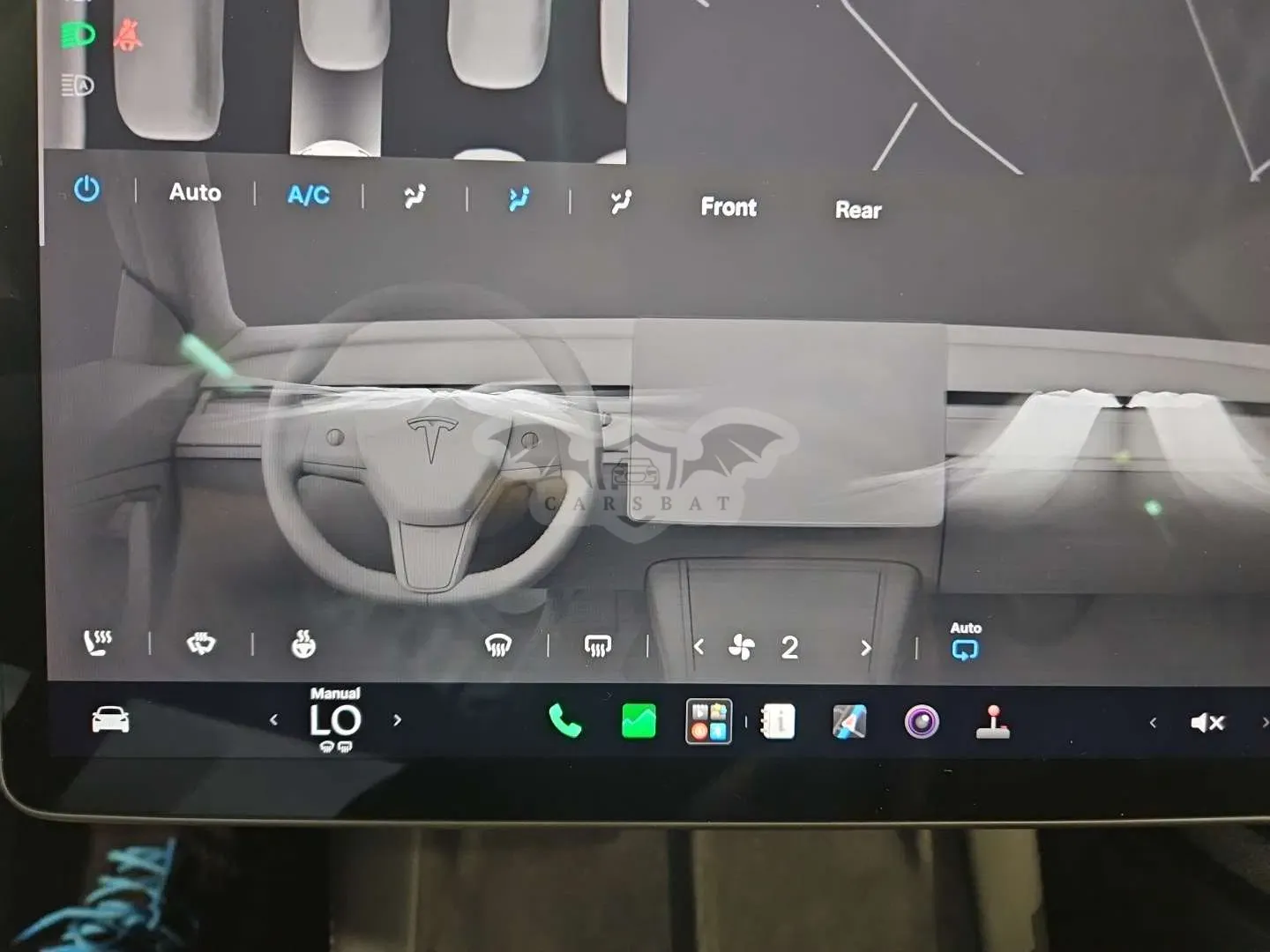Increase fan speed with right chevron
Viewport: 1270px width, 952px height.
point(866,649)
